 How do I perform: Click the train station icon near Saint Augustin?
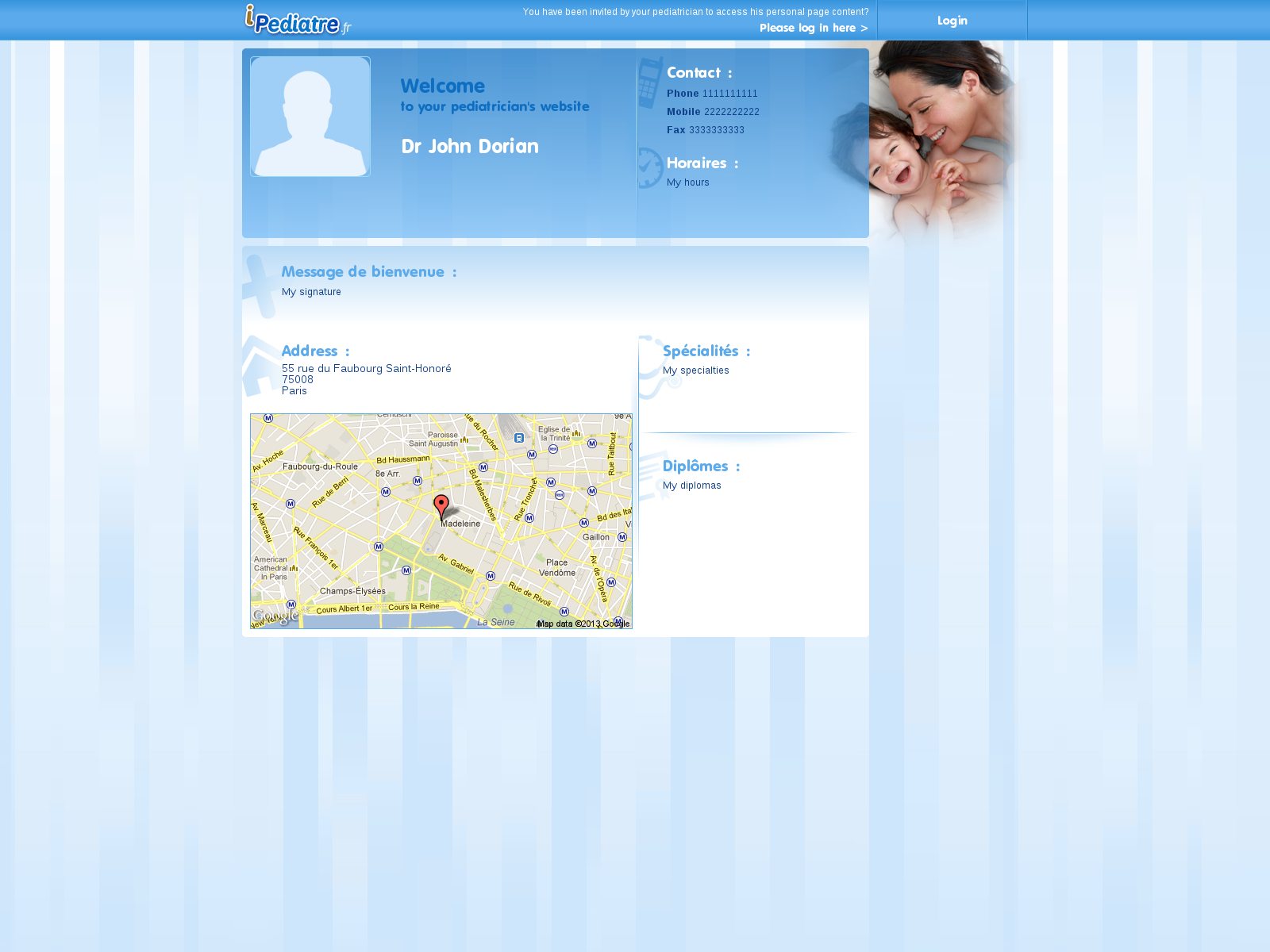coord(519,438)
